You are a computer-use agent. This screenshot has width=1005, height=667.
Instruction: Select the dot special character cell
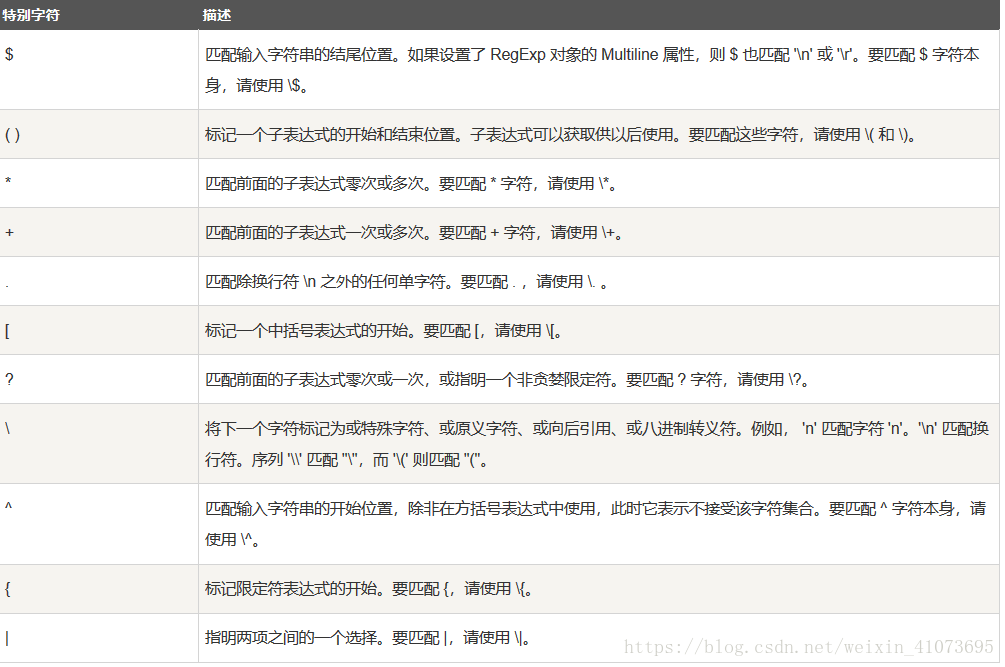tap(99, 281)
